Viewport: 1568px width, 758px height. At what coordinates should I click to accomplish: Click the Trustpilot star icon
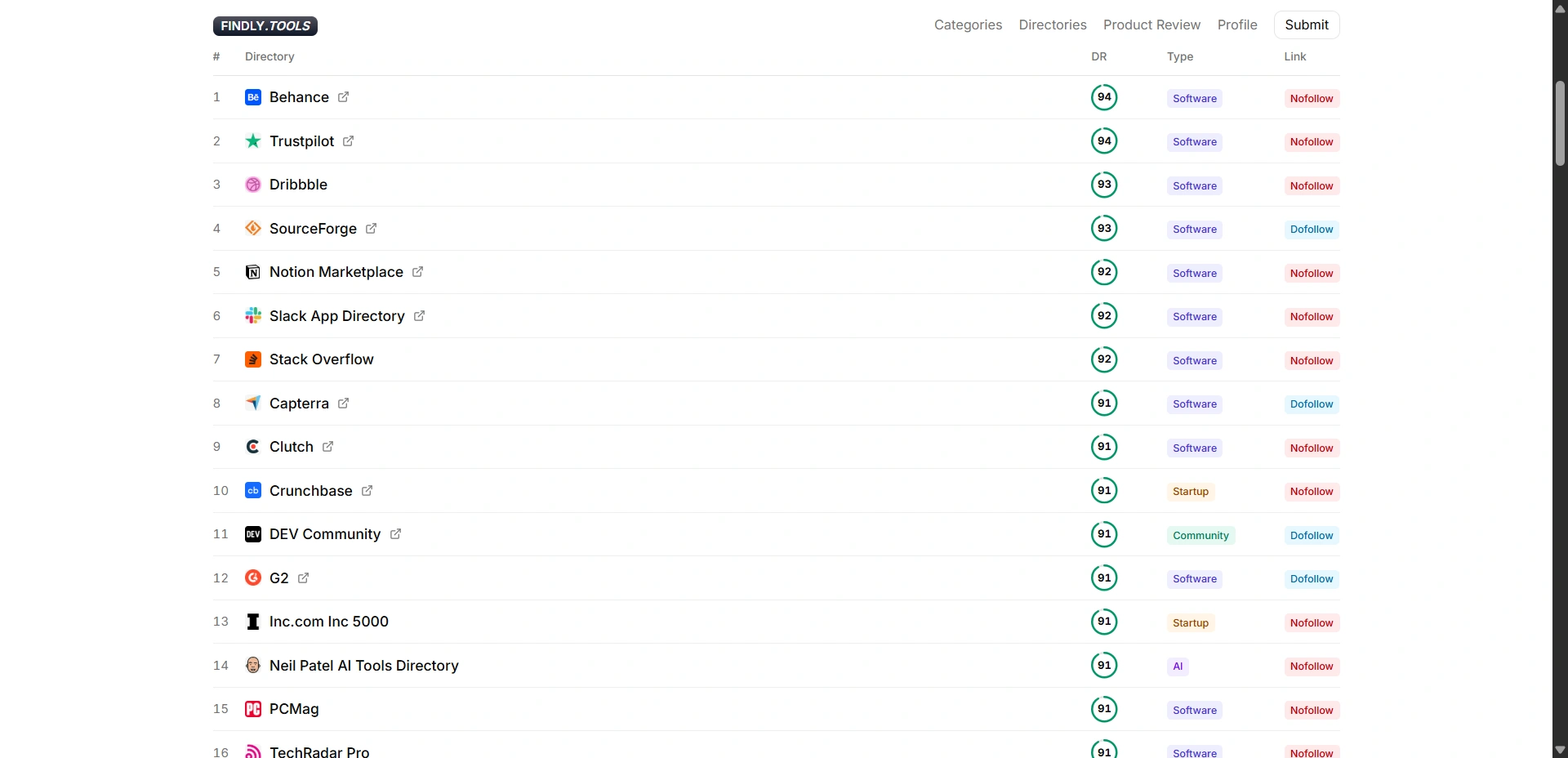coord(253,141)
